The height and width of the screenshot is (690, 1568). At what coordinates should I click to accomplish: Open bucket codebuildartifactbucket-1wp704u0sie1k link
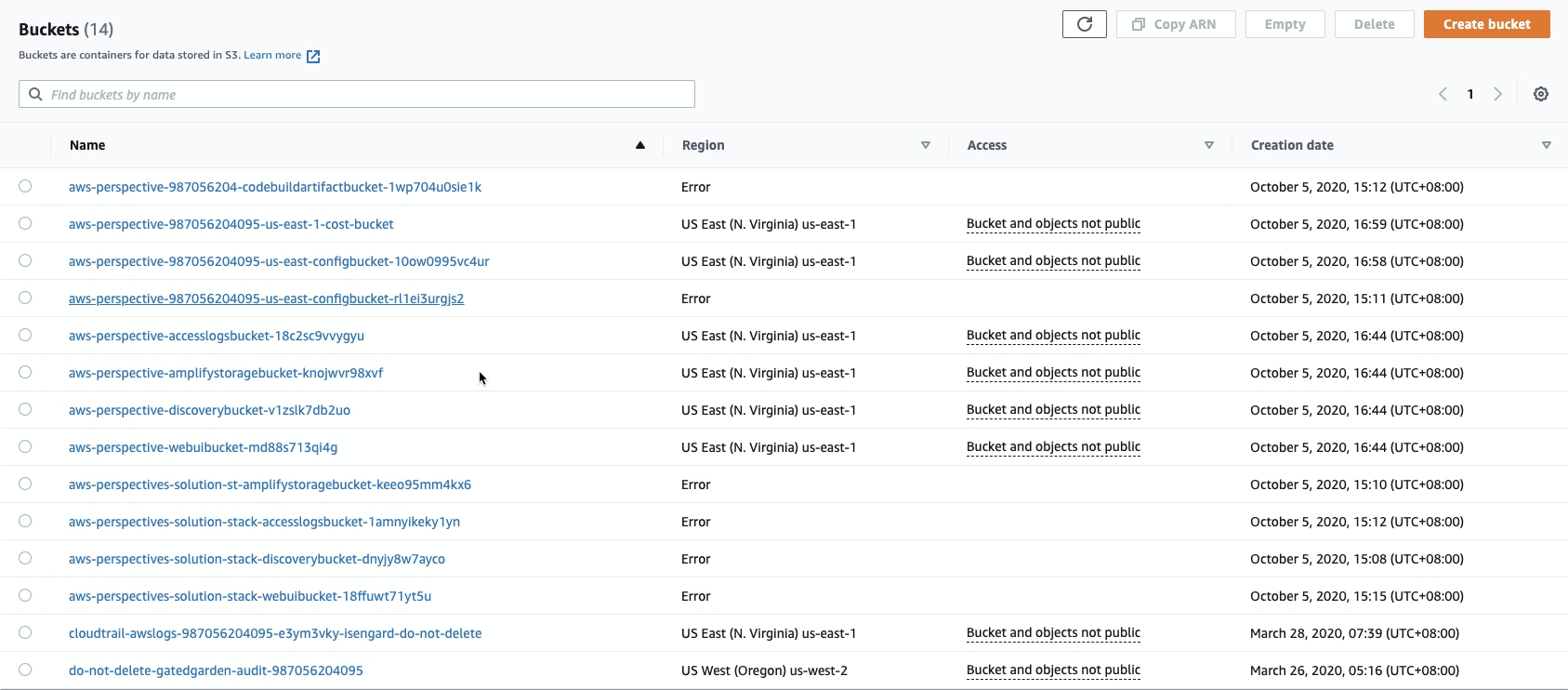275,187
